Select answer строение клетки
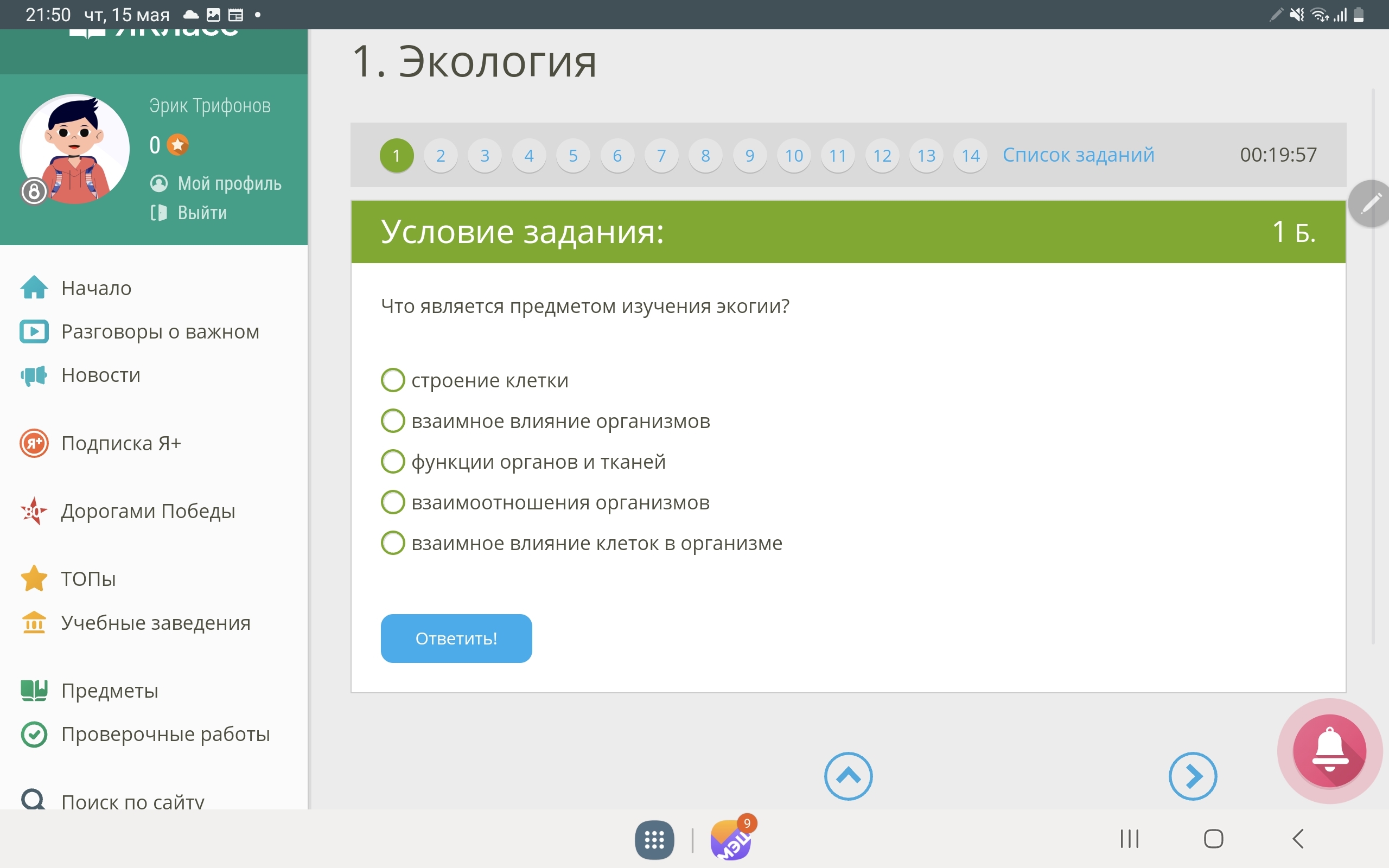The image size is (1389, 868). (x=393, y=380)
